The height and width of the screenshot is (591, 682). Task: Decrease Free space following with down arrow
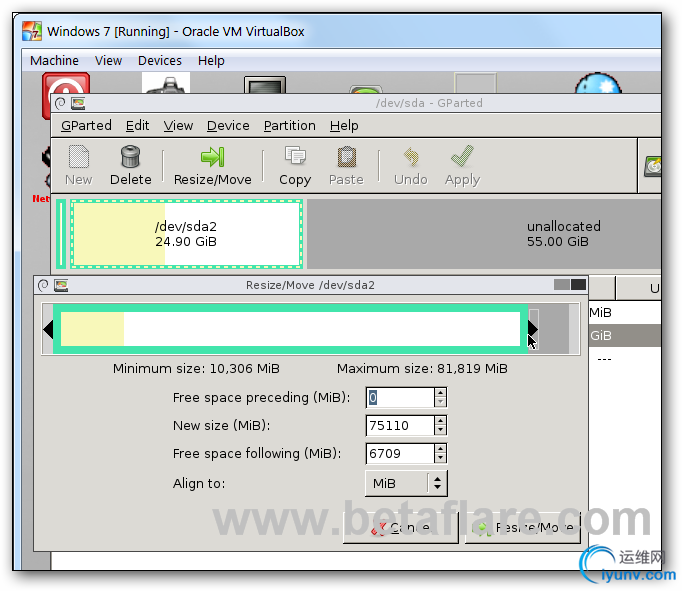click(x=440, y=458)
